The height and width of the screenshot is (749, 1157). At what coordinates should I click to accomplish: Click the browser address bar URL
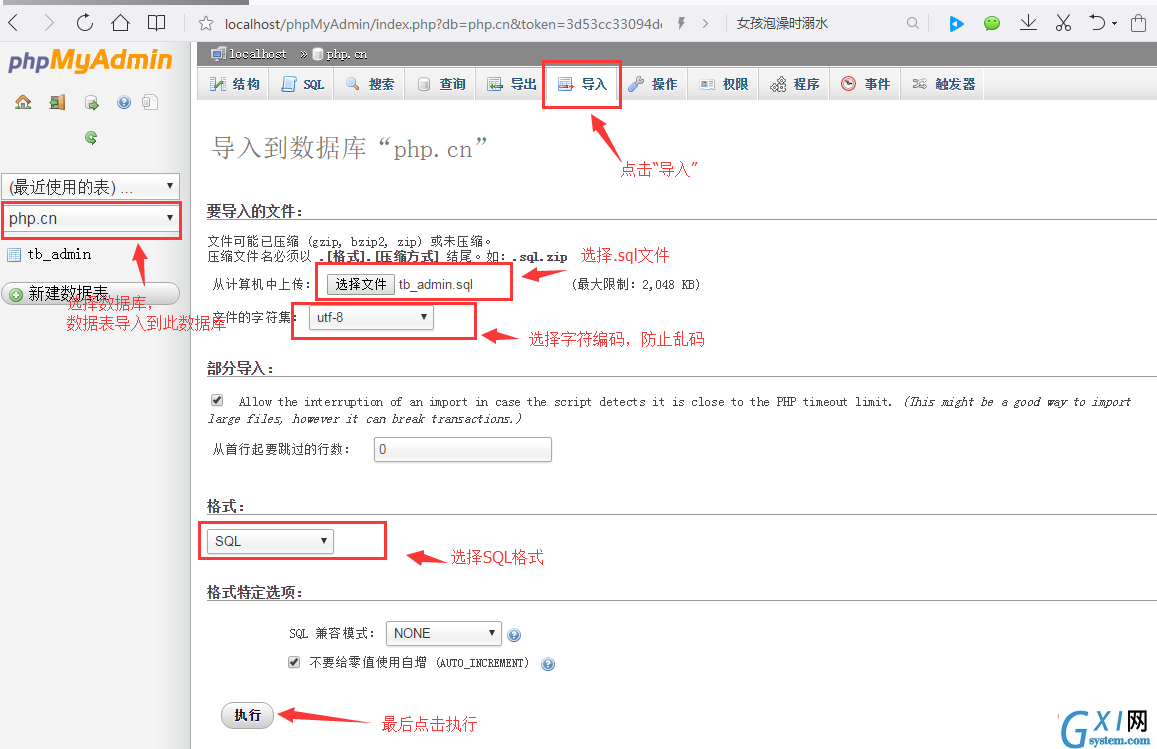pos(443,24)
